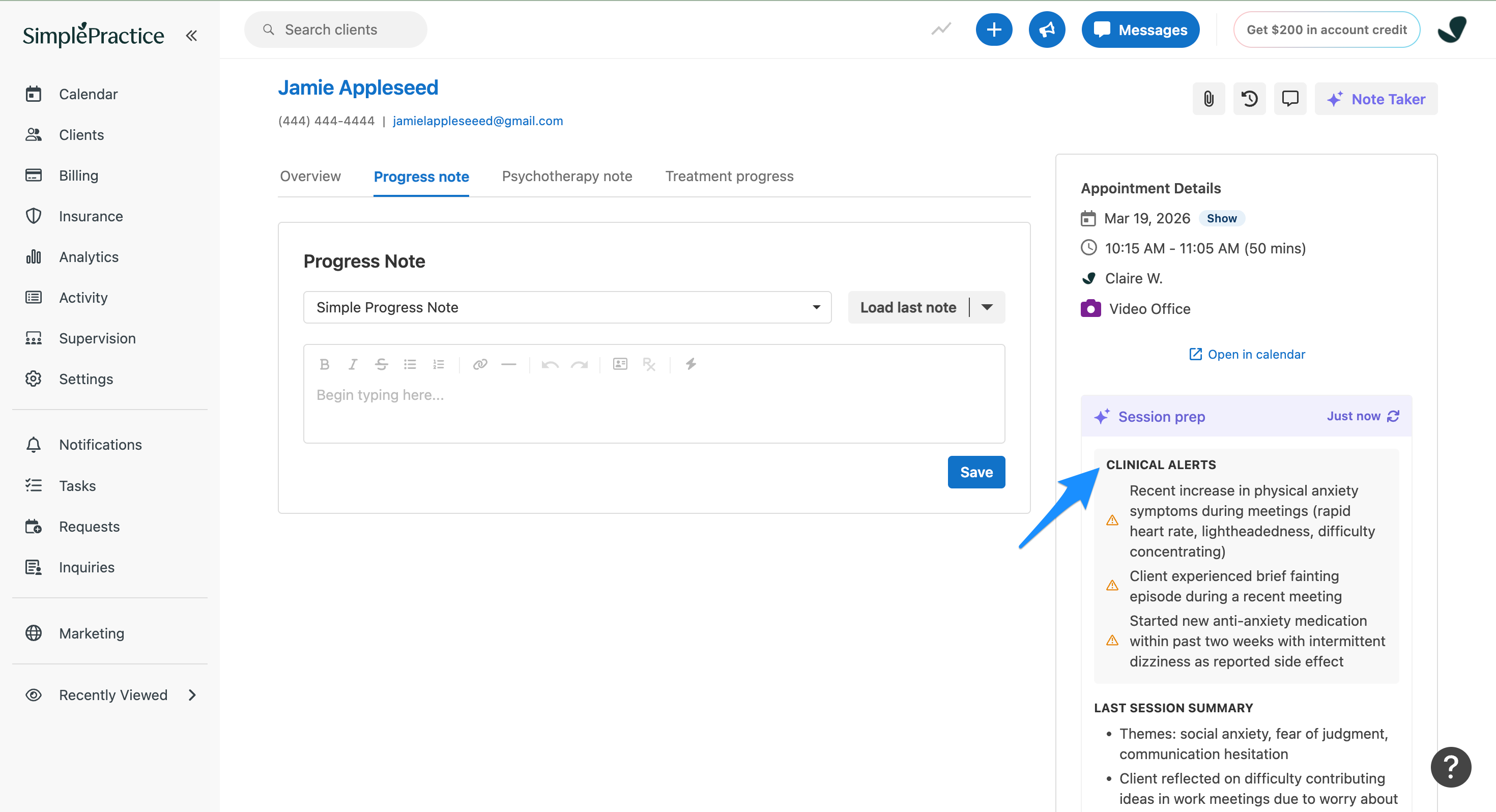Open the Simple Progress Note template dropdown
This screenshot has height=812, width=1496.
[x=567, y=307]
